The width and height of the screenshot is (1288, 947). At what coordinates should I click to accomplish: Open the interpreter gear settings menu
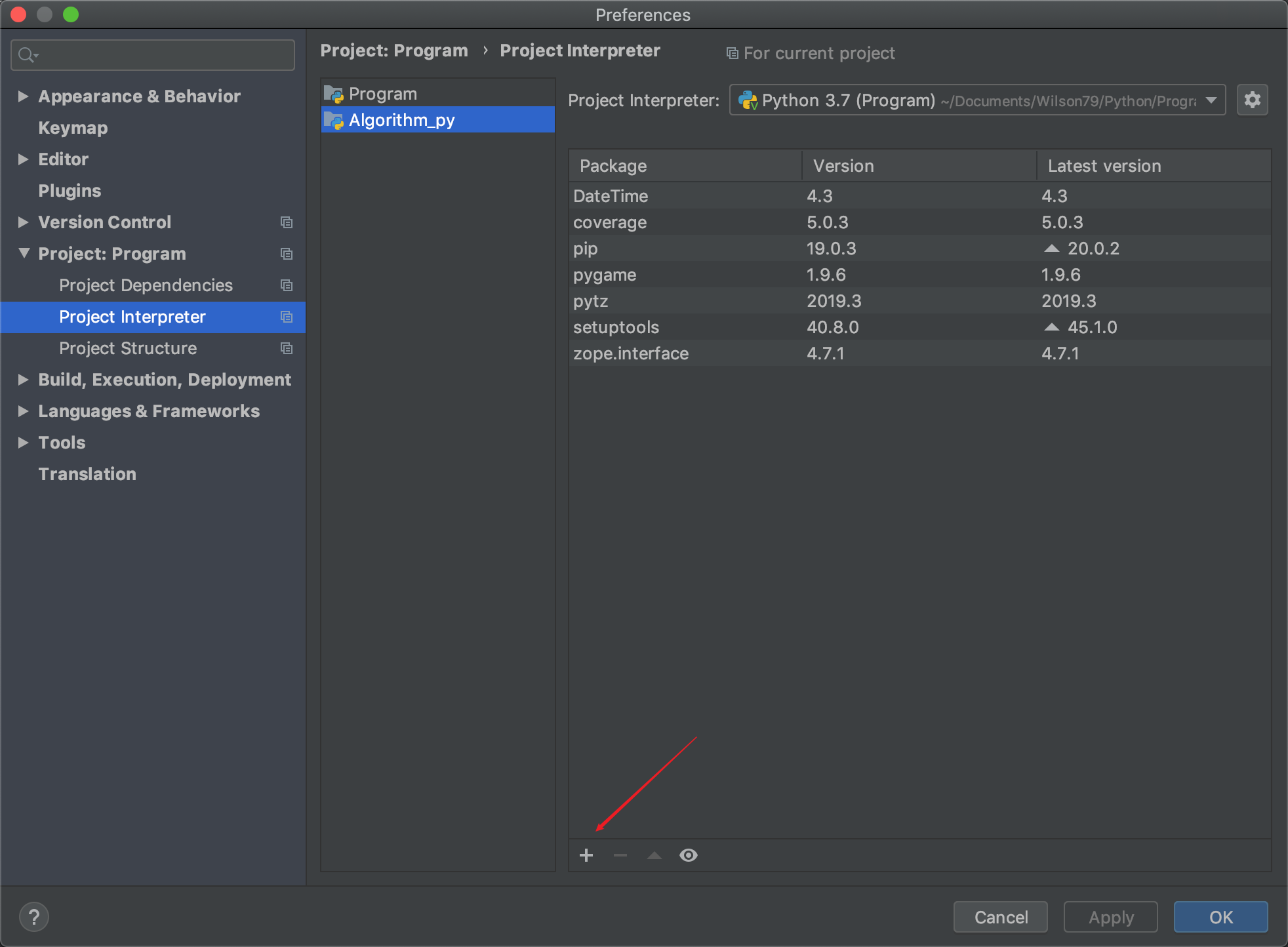1252,100
